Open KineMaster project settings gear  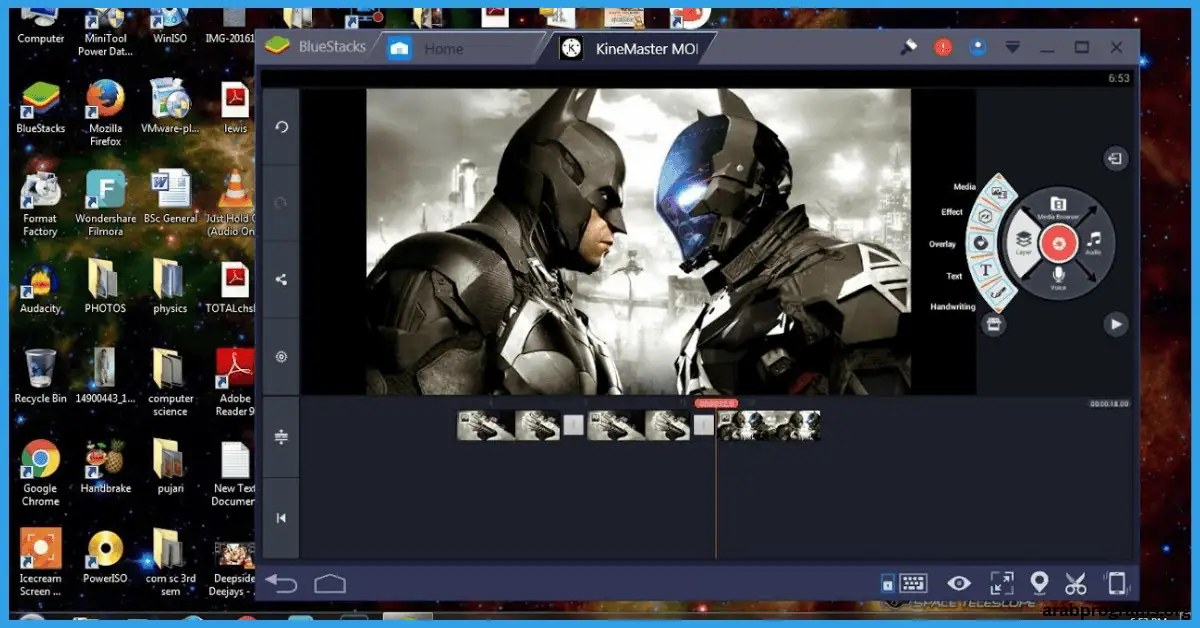point(281,357)
